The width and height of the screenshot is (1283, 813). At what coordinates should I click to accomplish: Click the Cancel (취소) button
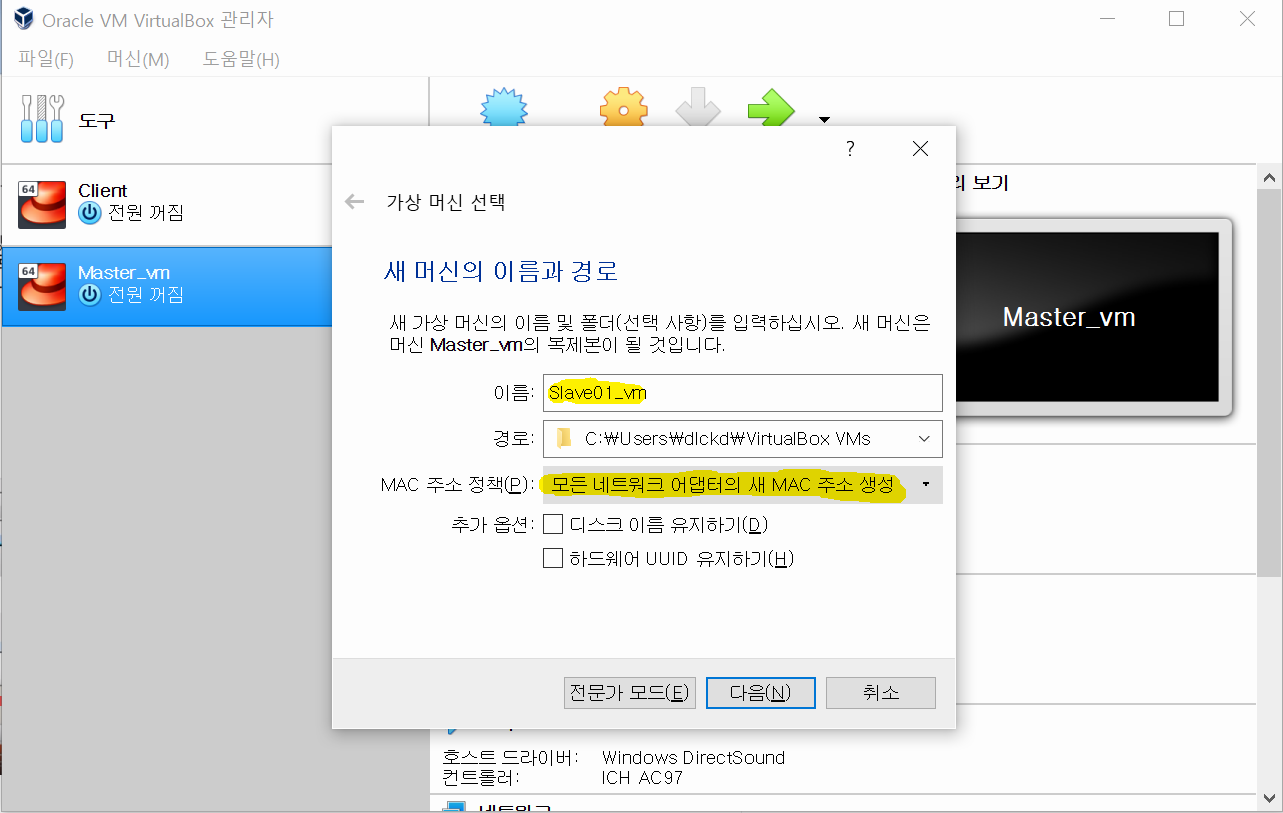(x=881, y=693)
